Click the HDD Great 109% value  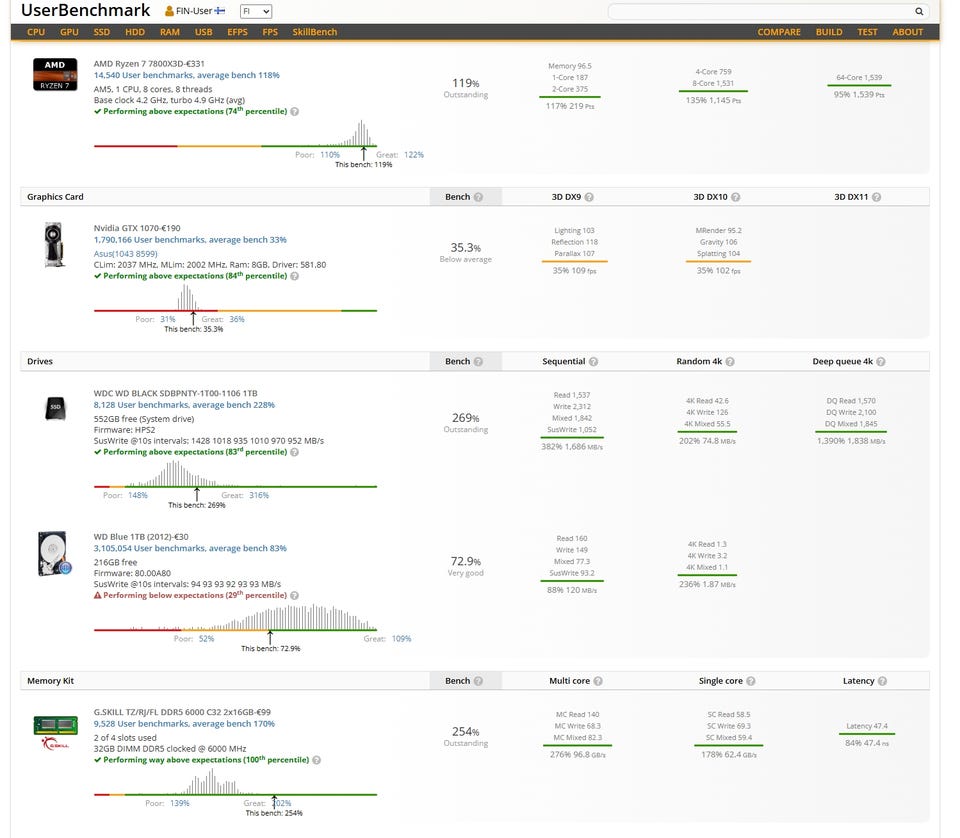click(x=402, y=639)
